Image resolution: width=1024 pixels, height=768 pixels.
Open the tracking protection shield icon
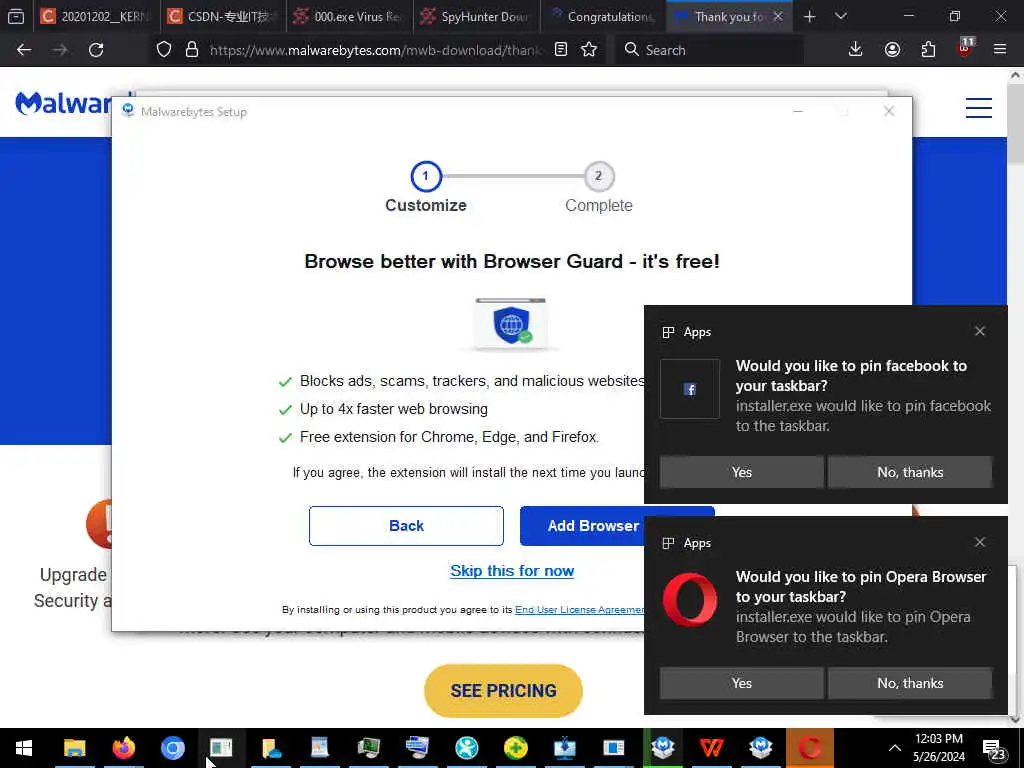164,50
